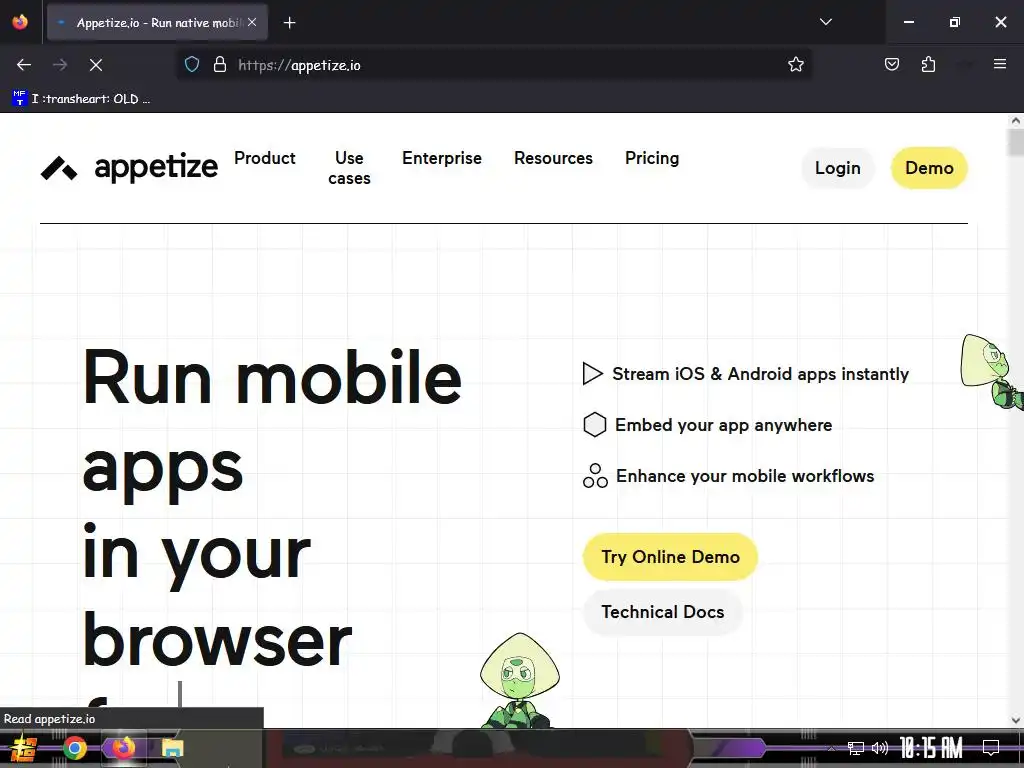Open the transheart OLD bookmark
The height and width of the screenshot is (768, 1024).
[x=82, y=99]
